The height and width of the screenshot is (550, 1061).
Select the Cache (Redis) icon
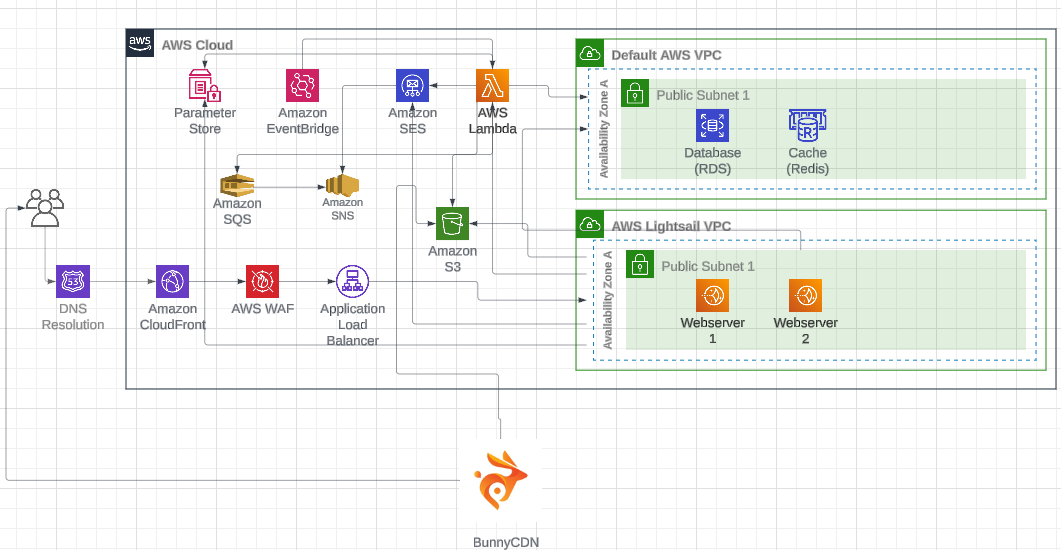[806, 126]
